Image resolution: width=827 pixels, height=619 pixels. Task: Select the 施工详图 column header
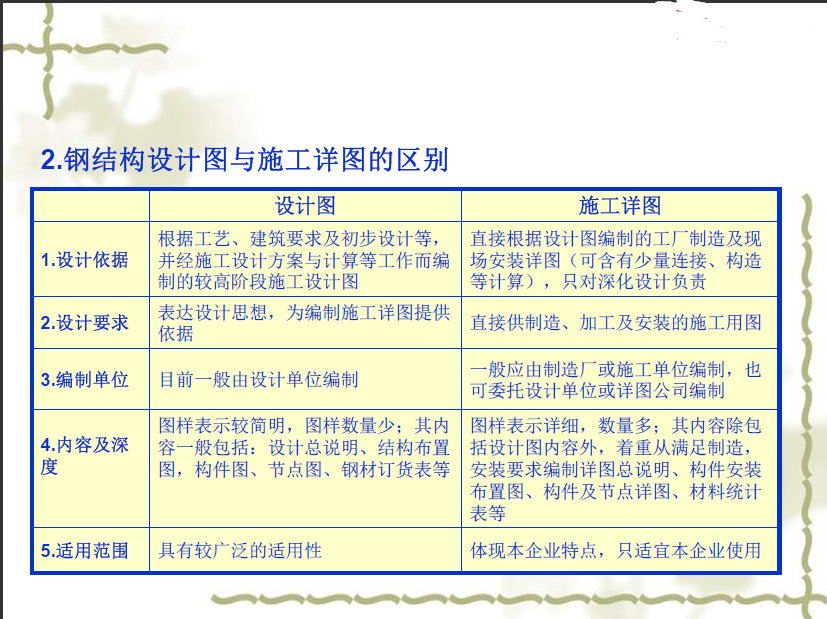[x=620, y=206]
